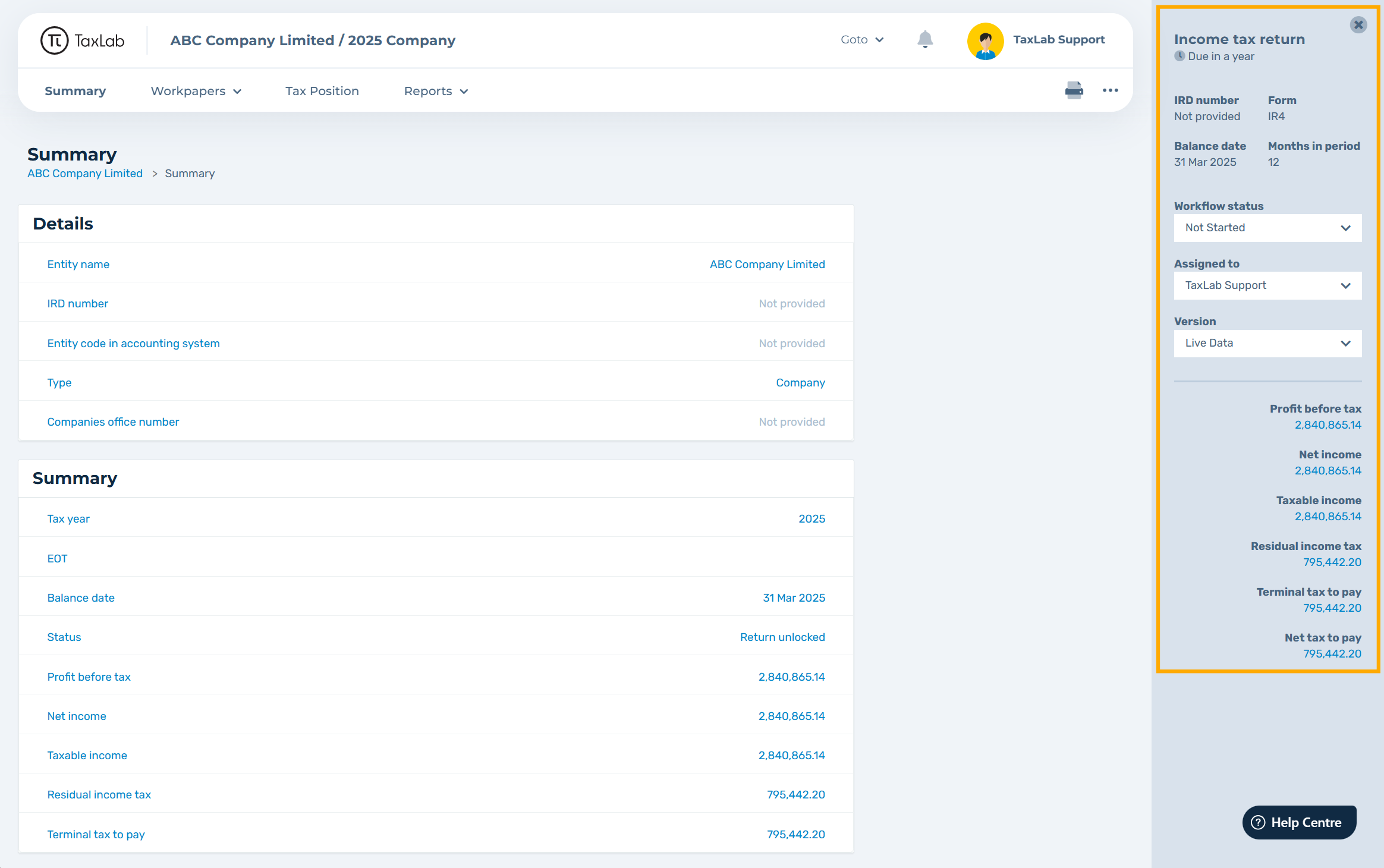Expand the Workpapers menu
The height and width of the screenshot is (868, 1384).
tap(196, 91)
